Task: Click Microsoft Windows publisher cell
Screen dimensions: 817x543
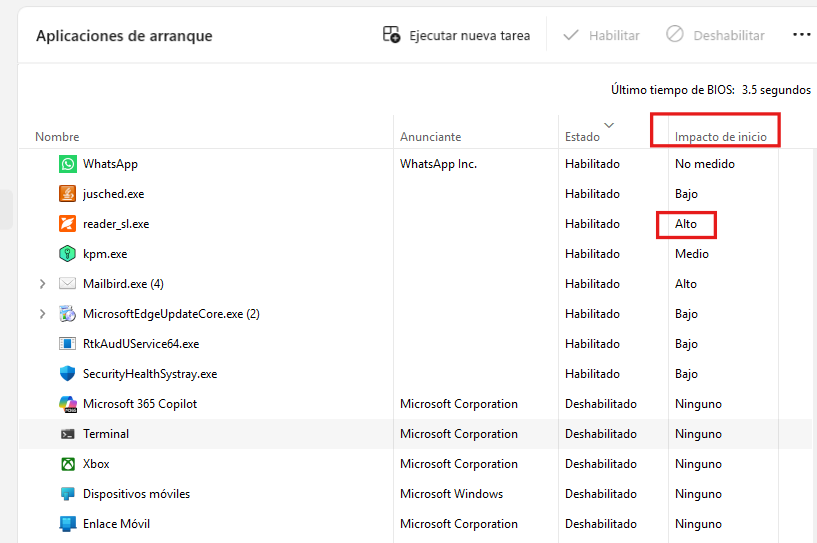Action: tap(451, 493)
